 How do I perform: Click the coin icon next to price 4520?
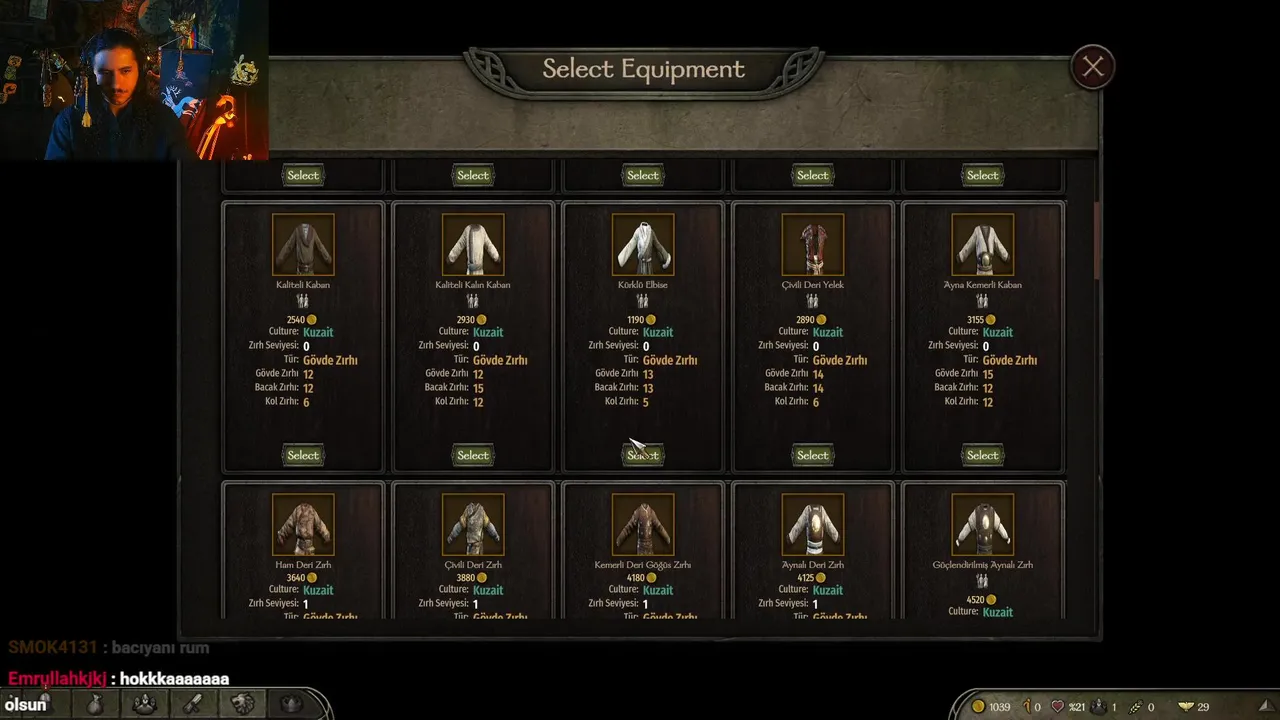pyautogui.click(x=991, y=600)
